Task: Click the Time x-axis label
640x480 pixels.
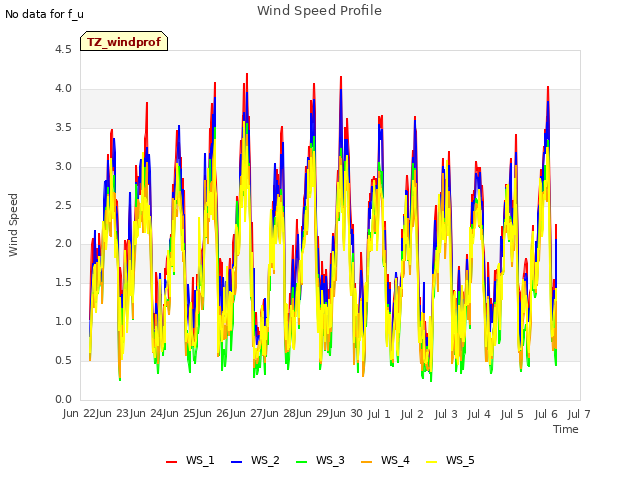Action: click(x=566, y=429)
